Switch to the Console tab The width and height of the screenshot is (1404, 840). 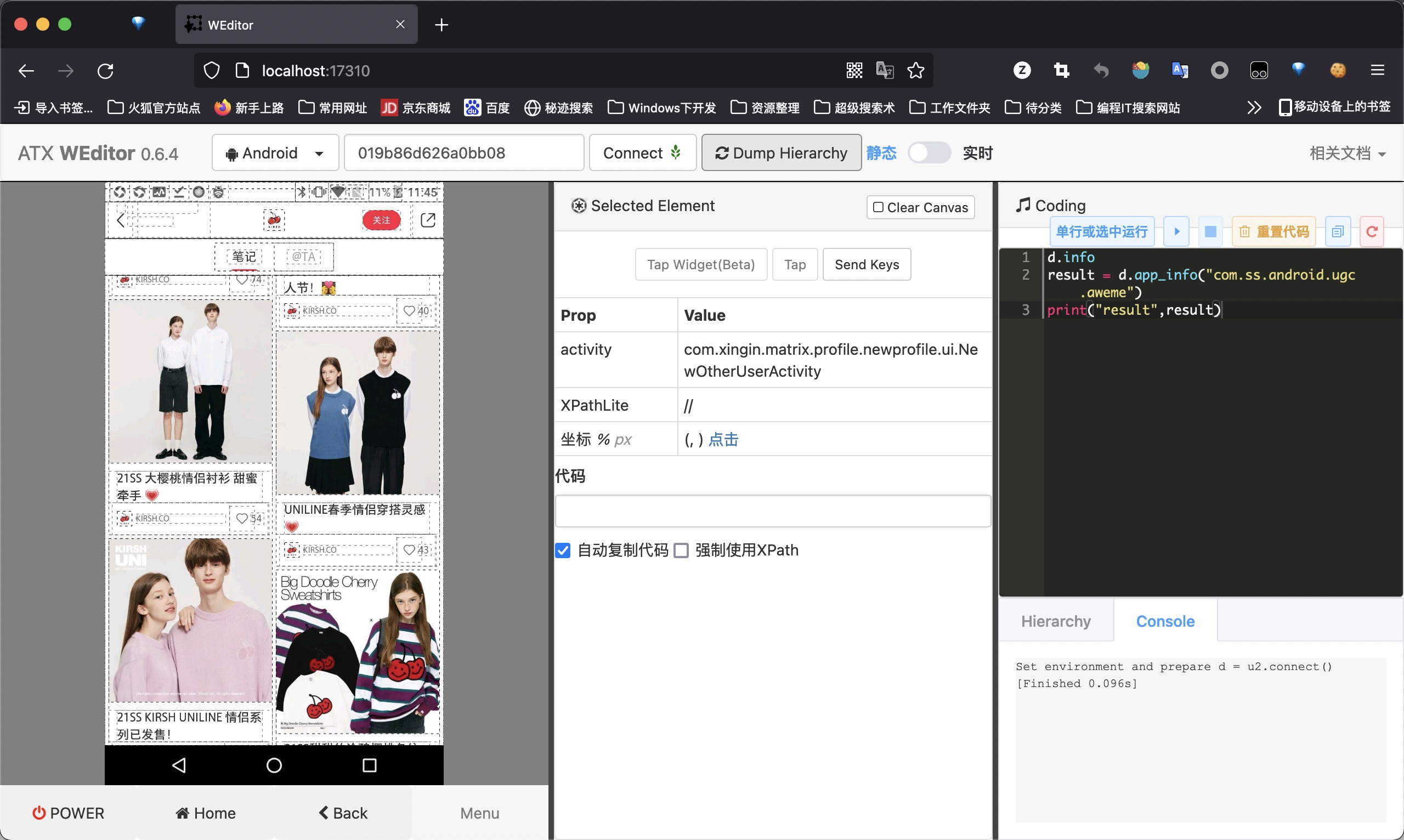1165,621
